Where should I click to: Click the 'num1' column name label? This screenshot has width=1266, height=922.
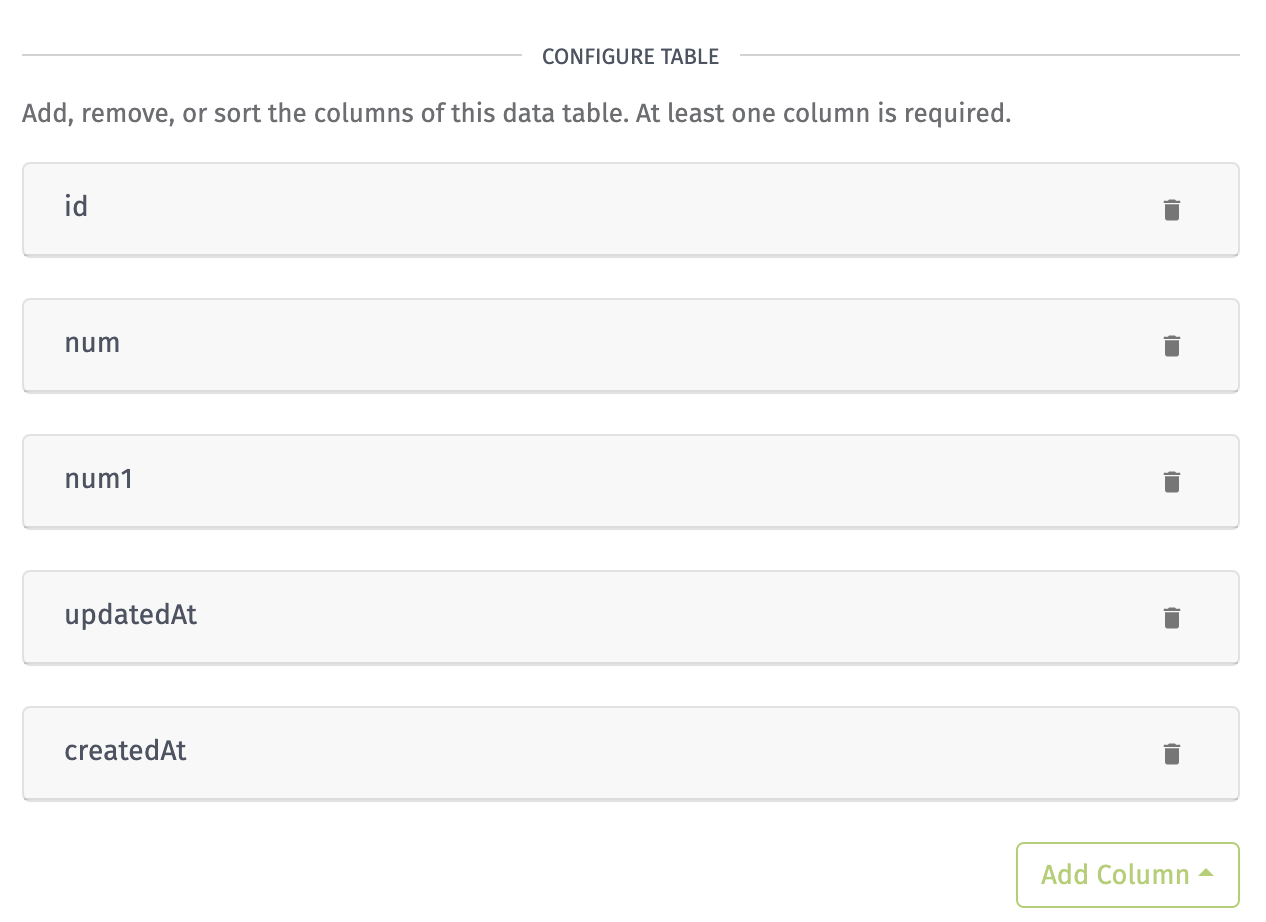point(99,479)
